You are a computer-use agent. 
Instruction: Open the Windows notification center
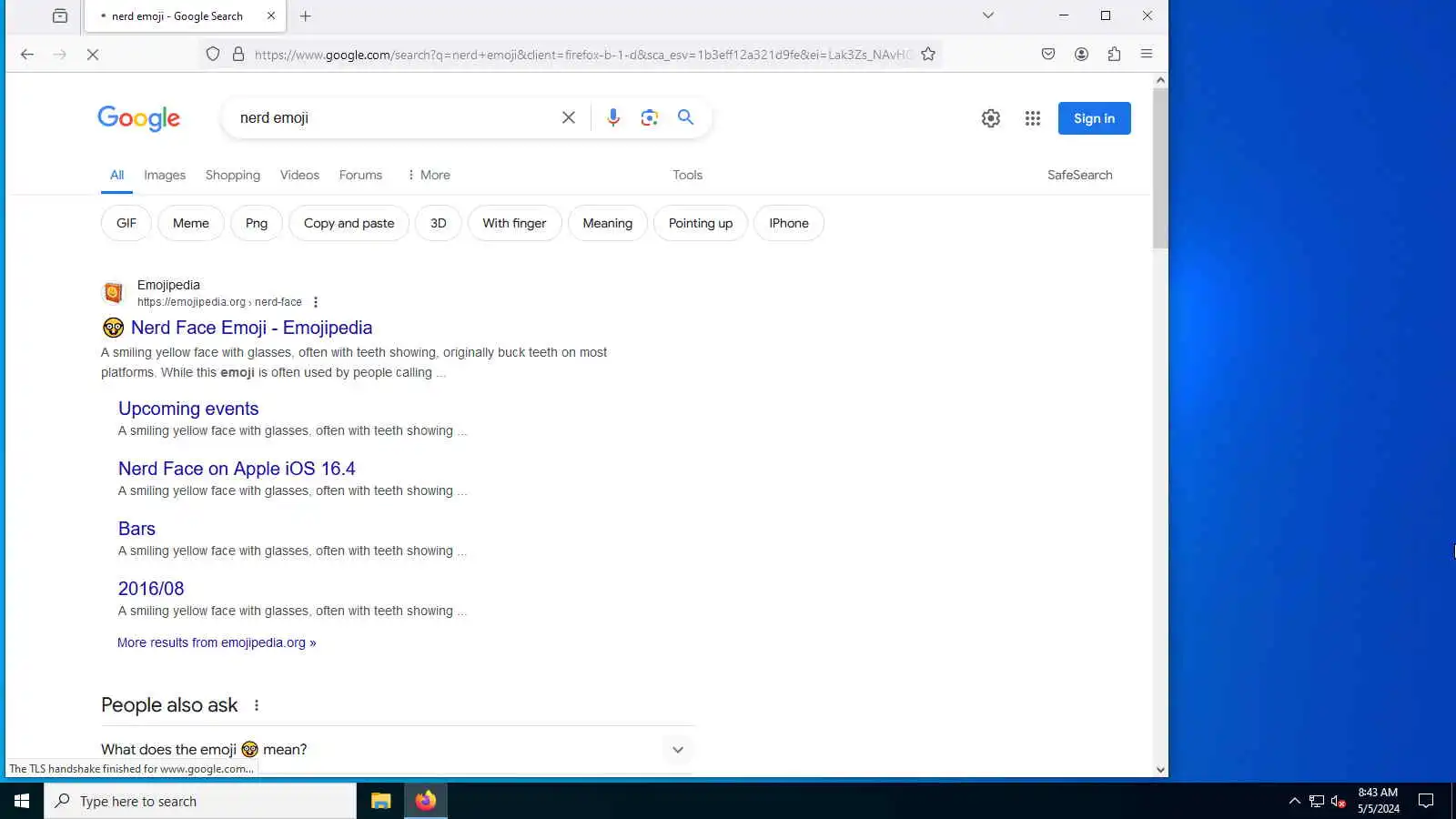(x=1426, y=801)
